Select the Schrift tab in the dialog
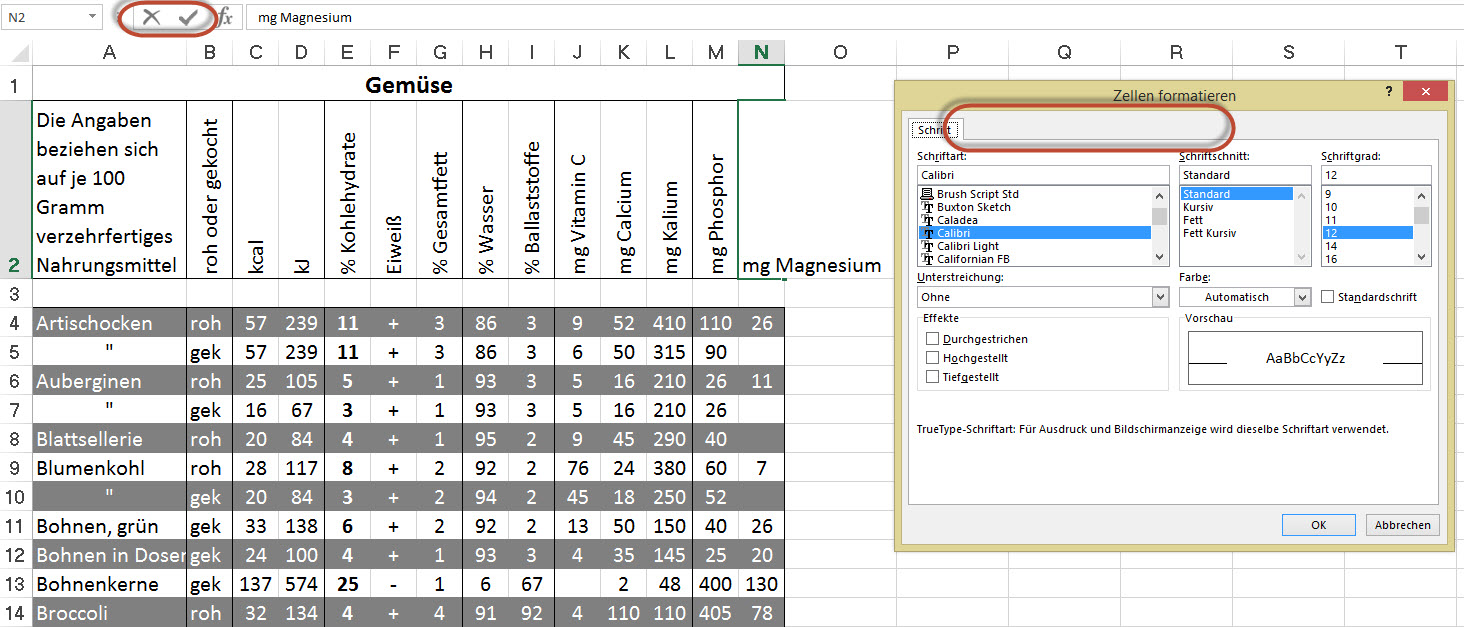Image resolution: width=1464 pixels, height=627 pixels. (934, 130)
